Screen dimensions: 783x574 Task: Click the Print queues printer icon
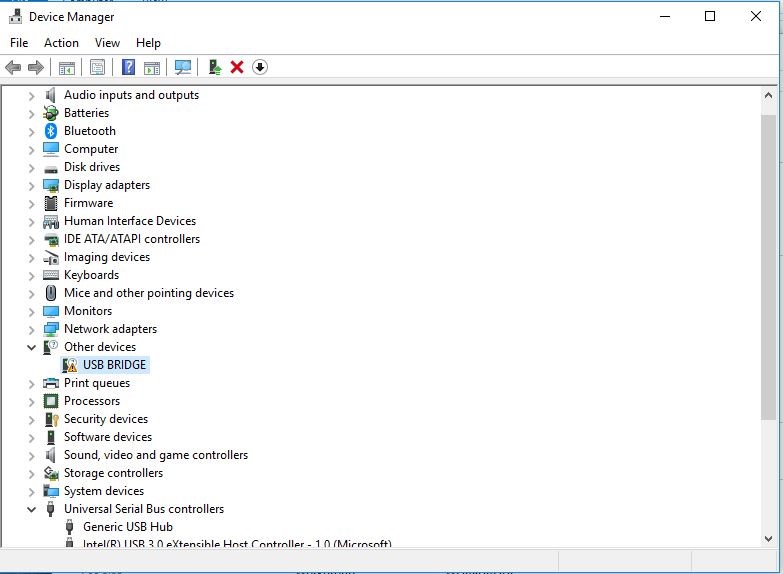pyautogui.click(x=51, y=383)
